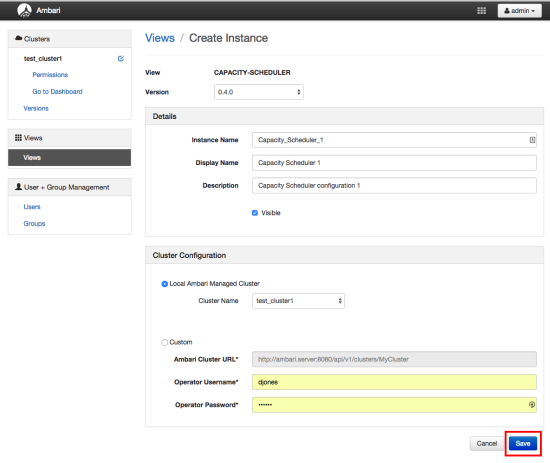Expand the admin user menu

pyautogui.click(x=519, y=11)
